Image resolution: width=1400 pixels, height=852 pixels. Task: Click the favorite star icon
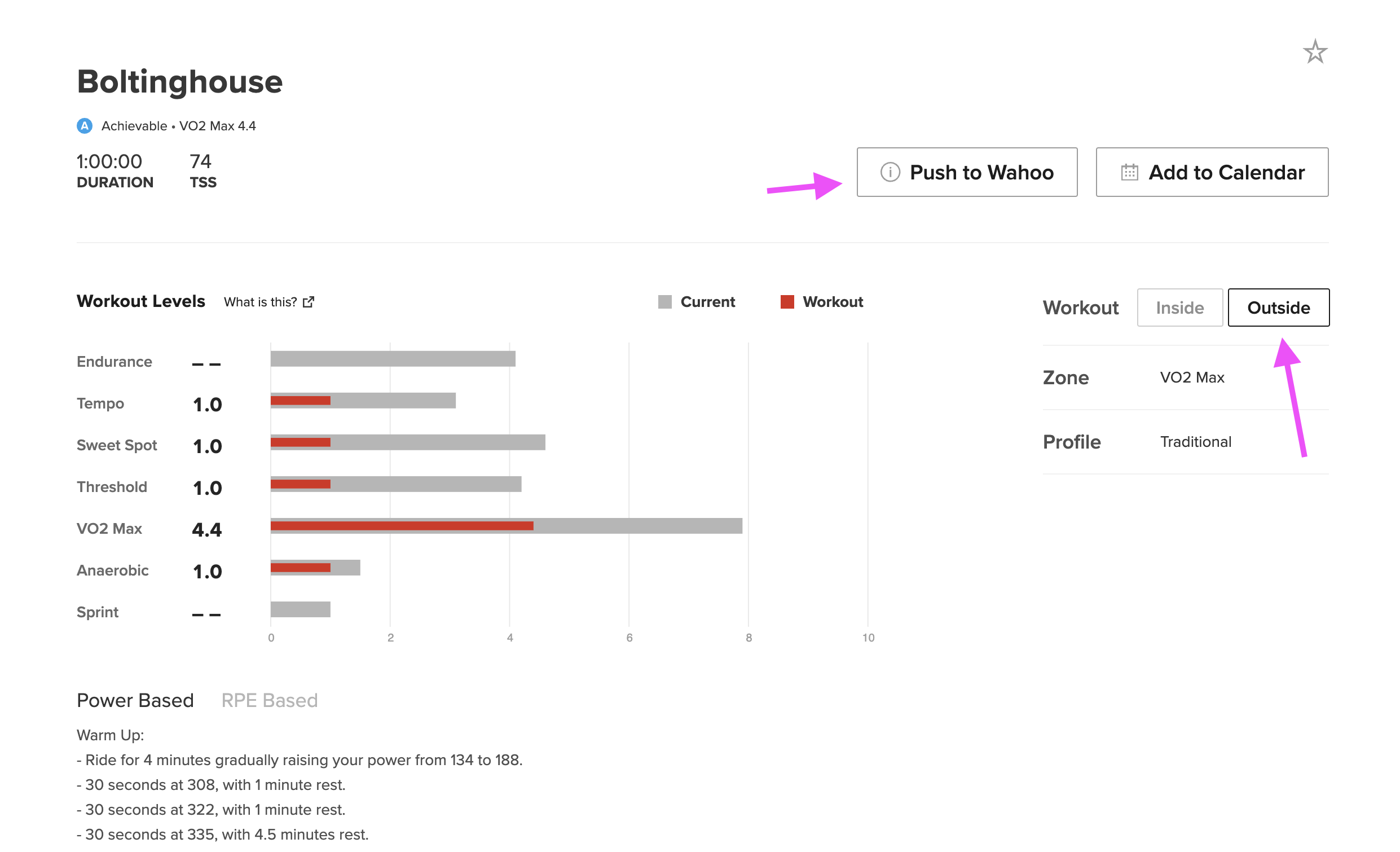1315,52
